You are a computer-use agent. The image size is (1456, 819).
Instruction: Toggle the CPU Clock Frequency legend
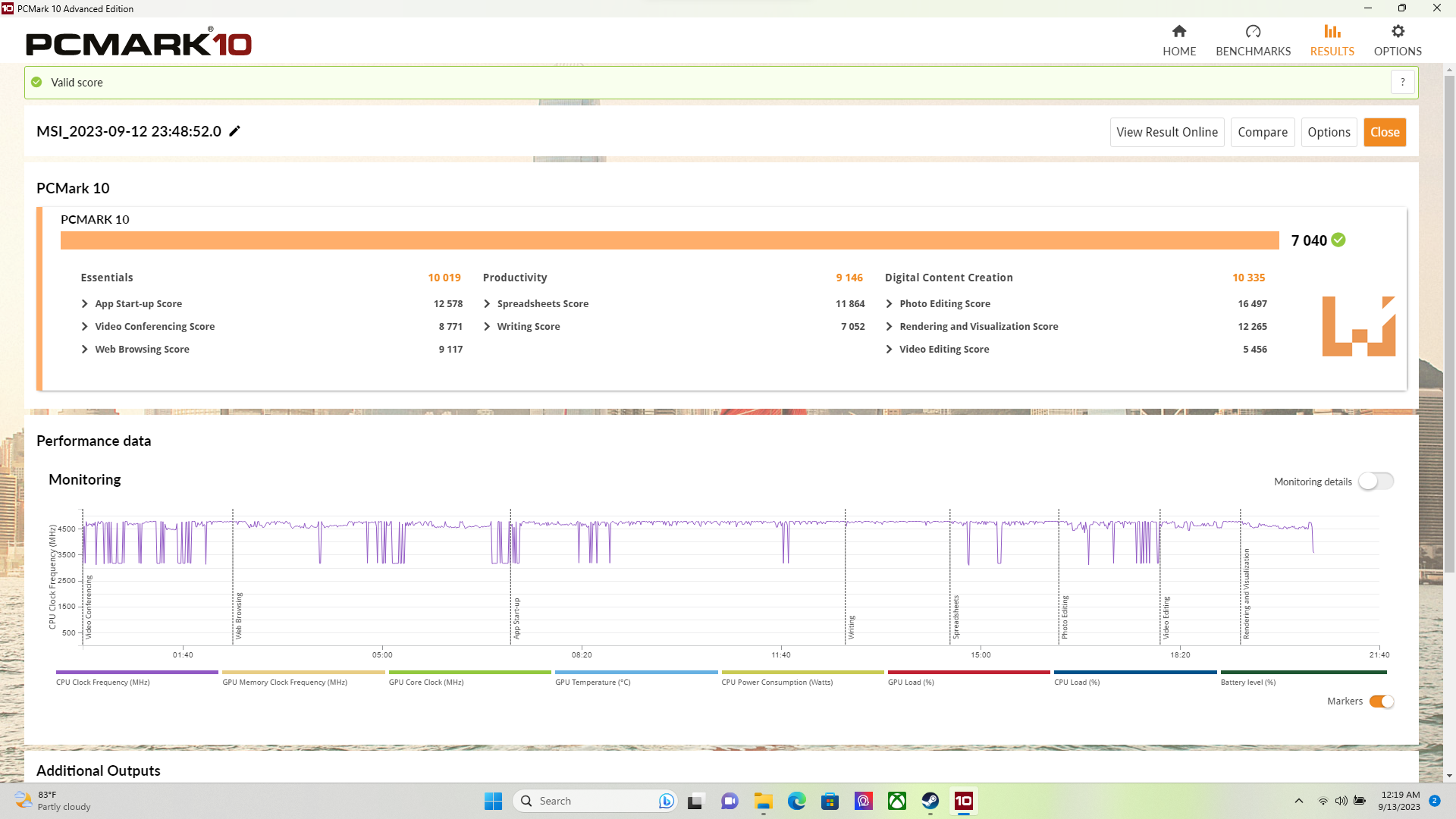coord(103,682)
